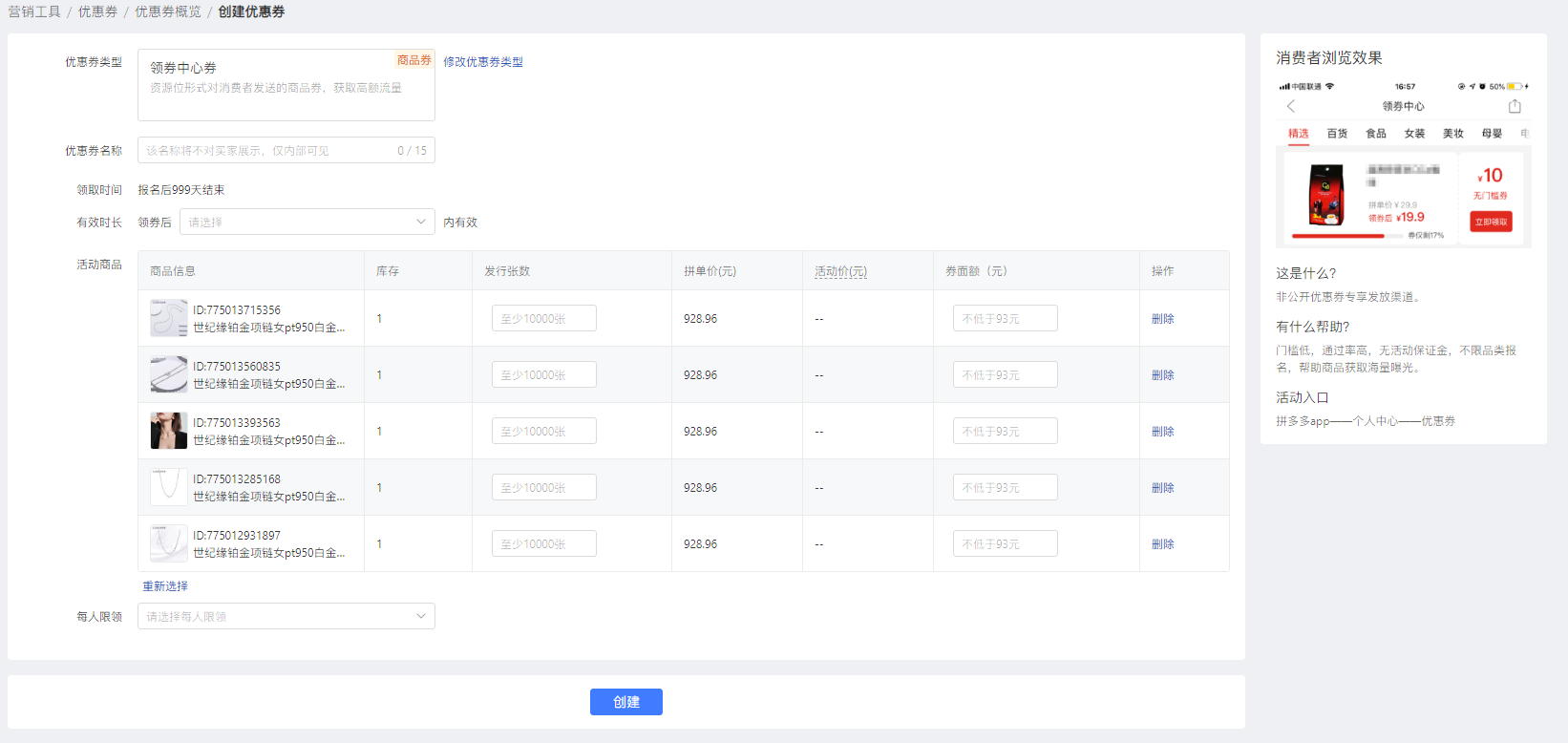
Task: Click the 重新选择 link below the table
Action: (165, 586)
